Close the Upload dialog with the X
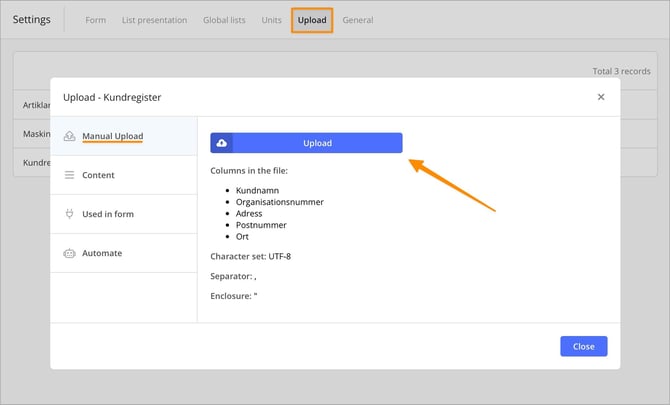The height and width of the screenshot is (405, 670). tap(601, 97)
